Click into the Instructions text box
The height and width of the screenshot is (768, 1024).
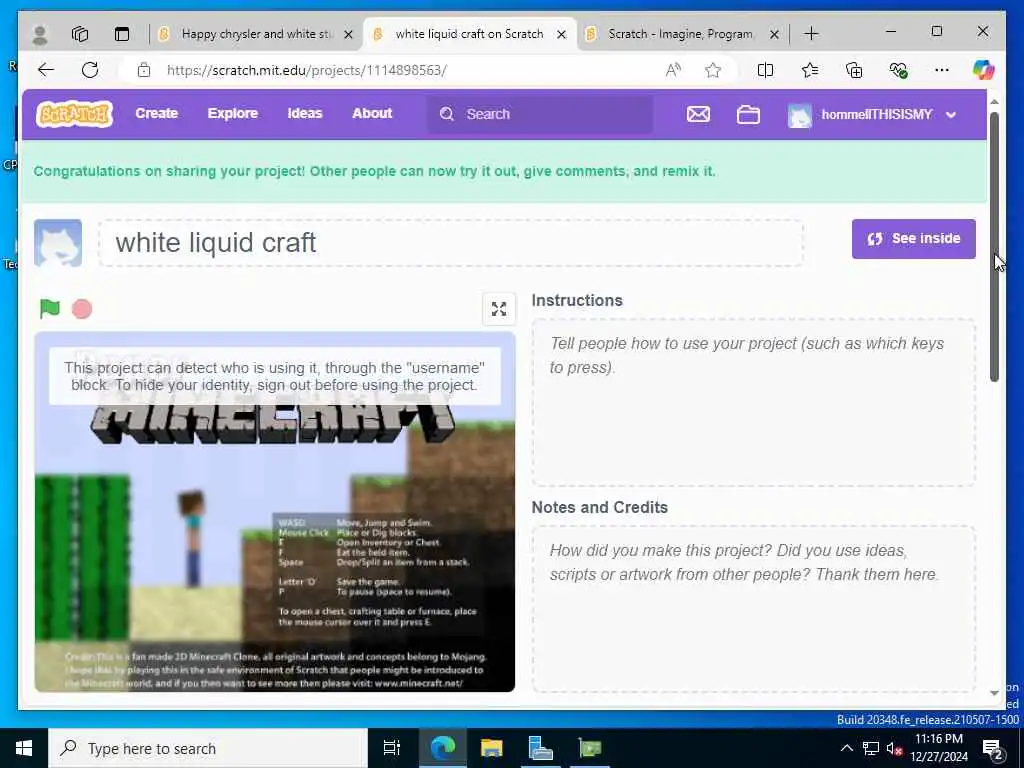point(754,402)
